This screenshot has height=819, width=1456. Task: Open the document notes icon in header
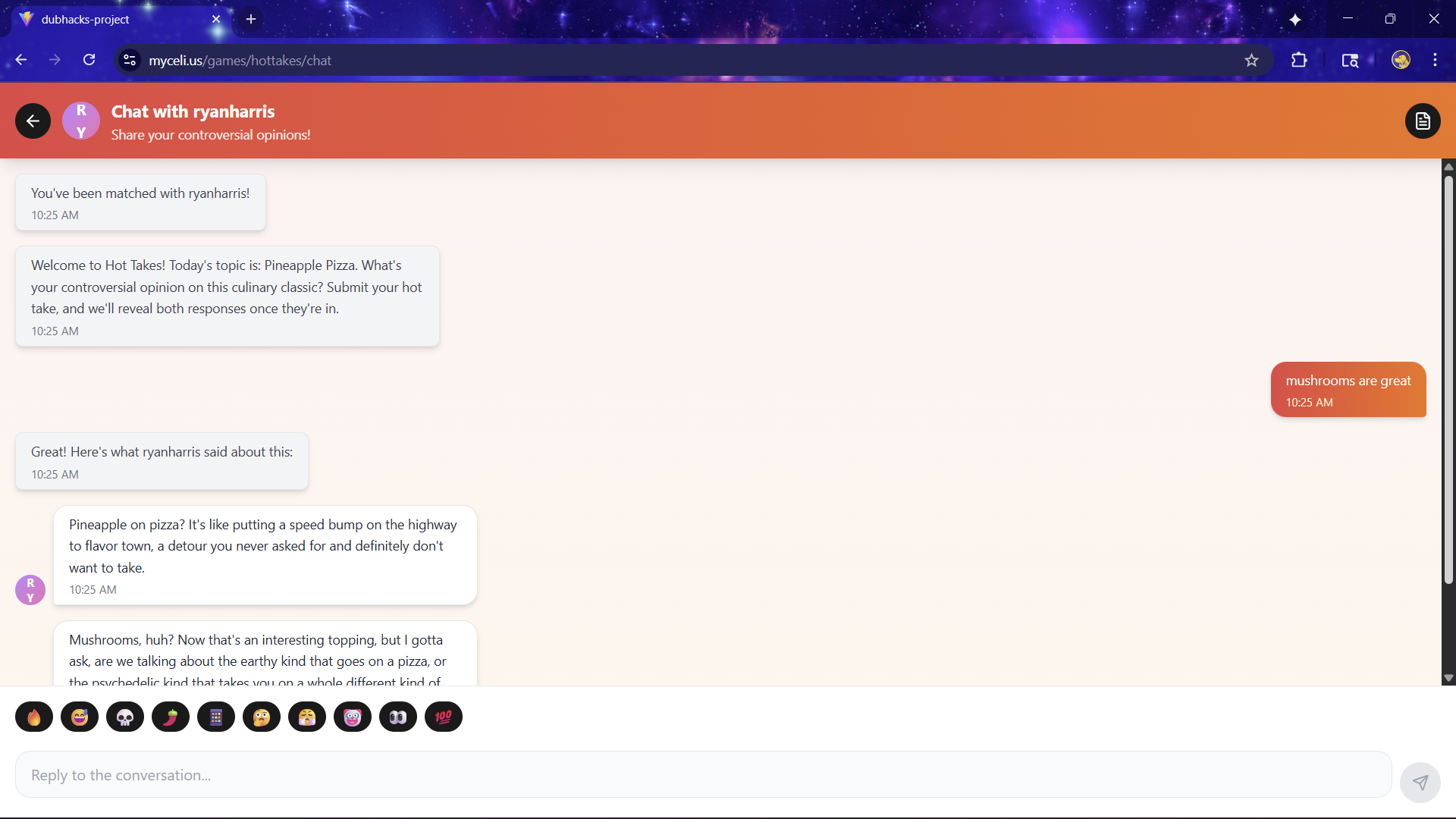click(x=1423, y=121)
